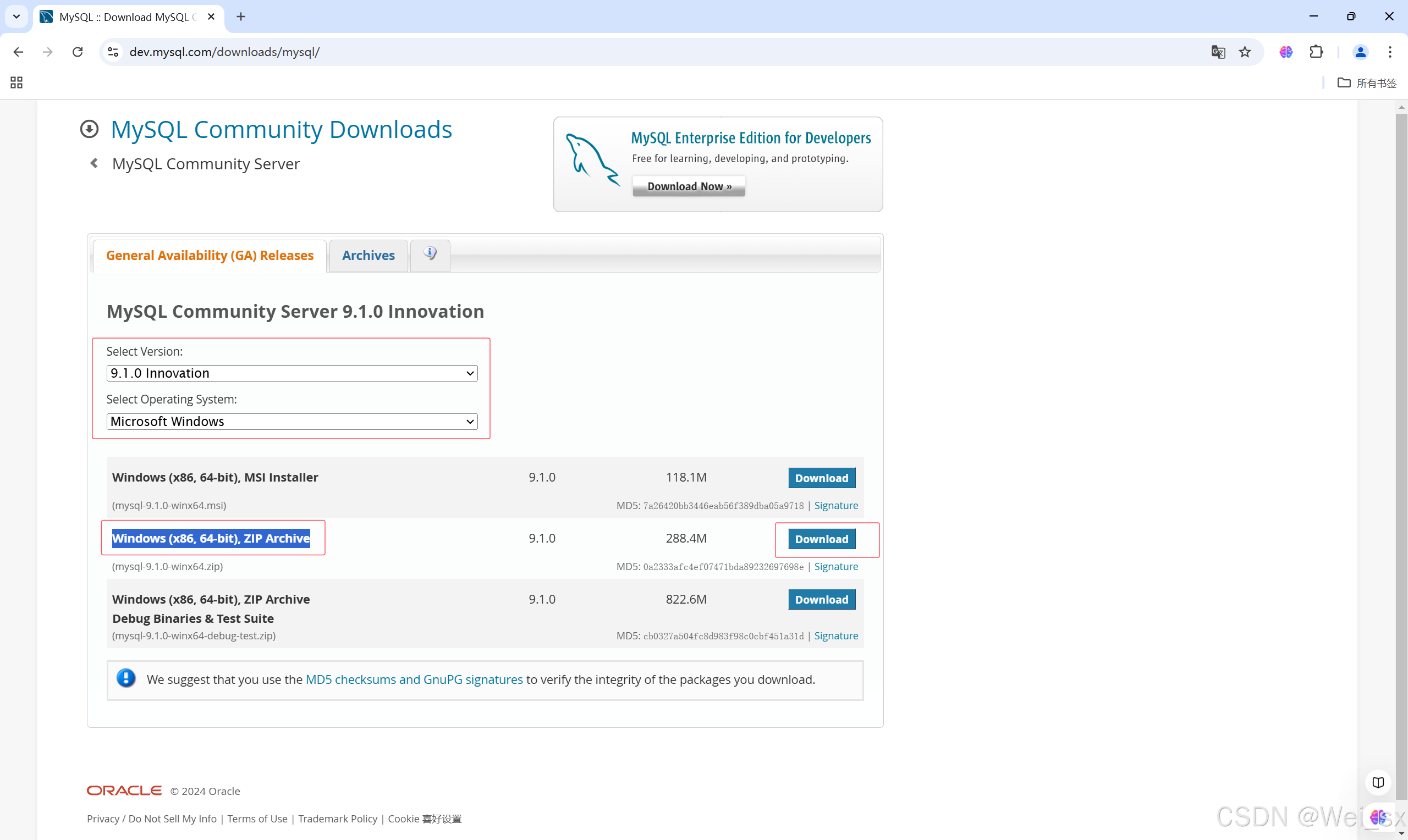Image resolution: width=1408 pixels, height=840 pixels.
Task: Open Chrome three-dot menu
Action: 1389,52
